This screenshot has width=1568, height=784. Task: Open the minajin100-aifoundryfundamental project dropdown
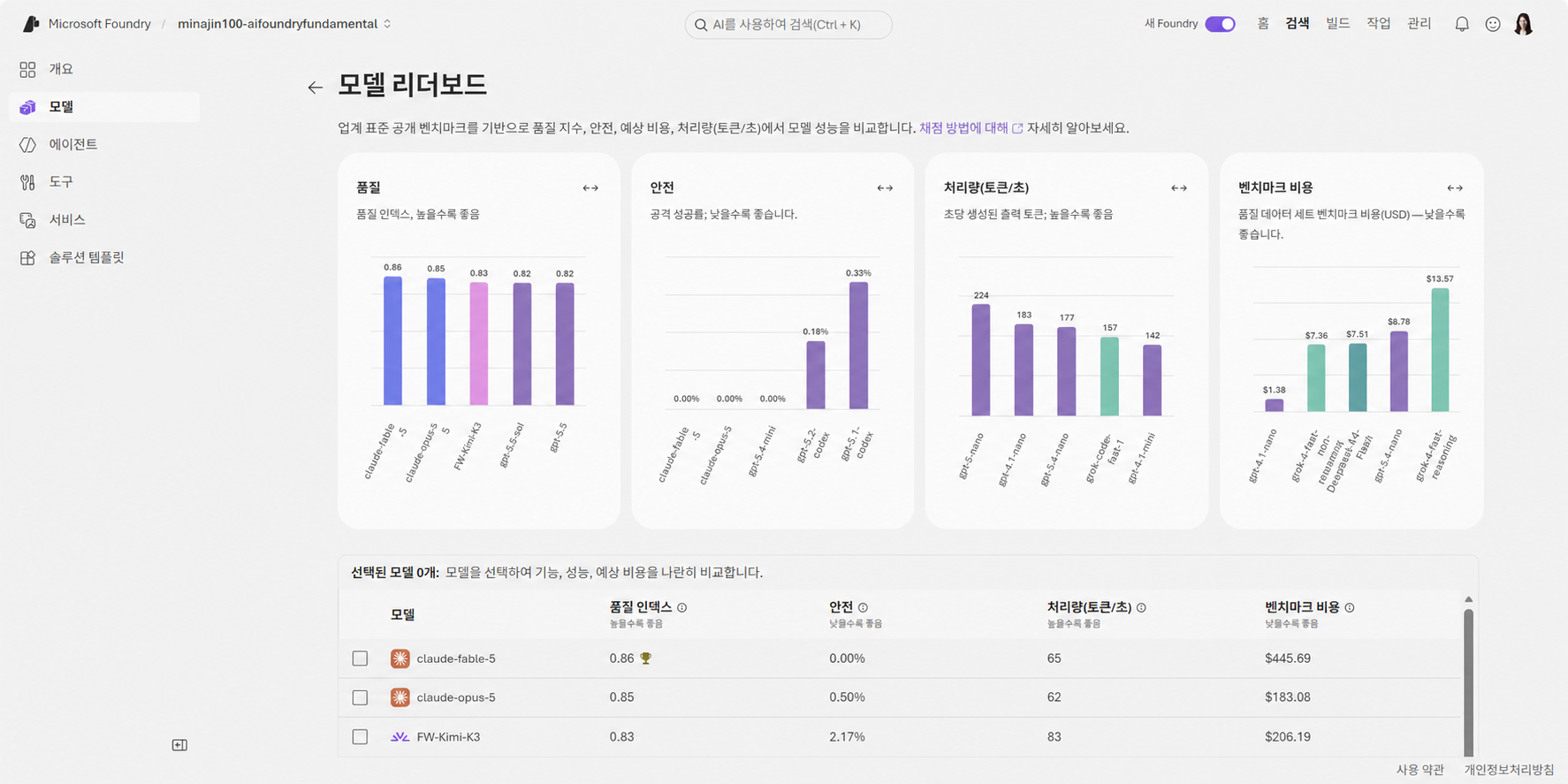pyautogui.click(x=285, y=24)
